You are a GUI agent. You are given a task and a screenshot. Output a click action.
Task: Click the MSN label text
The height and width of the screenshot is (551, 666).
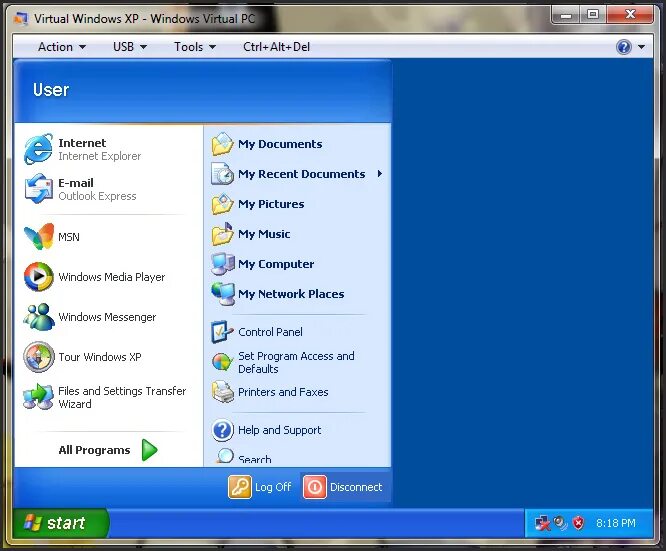point(69,237)
